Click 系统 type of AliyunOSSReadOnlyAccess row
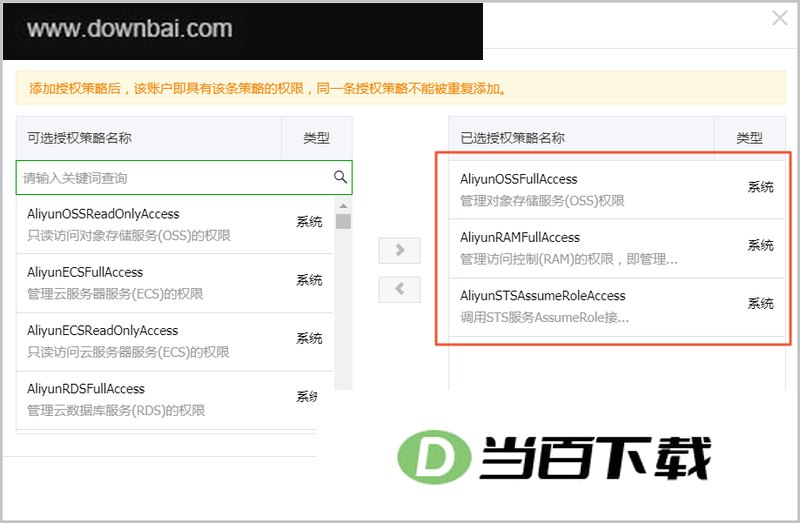Screen dimensions: 800x523 [309, 221]
